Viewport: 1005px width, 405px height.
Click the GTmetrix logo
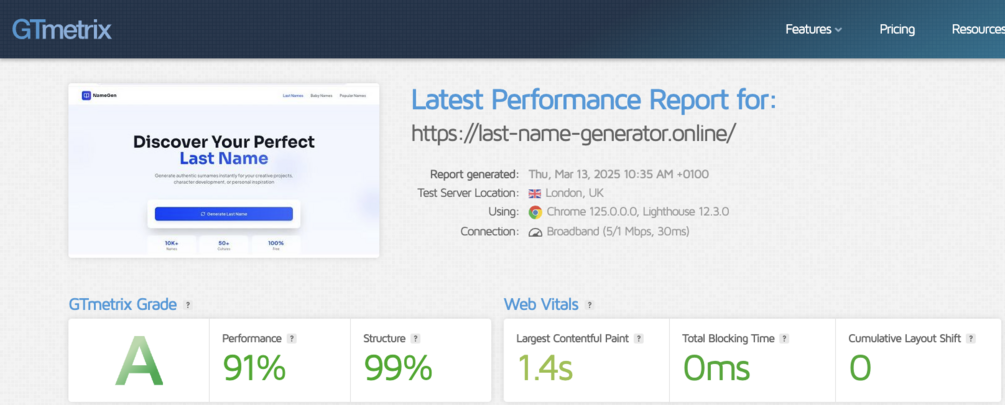(62, 29)
